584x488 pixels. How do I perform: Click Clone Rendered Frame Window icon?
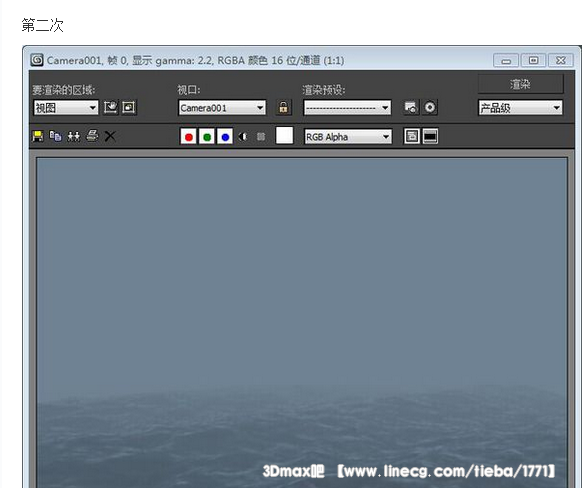click(74, 136)
